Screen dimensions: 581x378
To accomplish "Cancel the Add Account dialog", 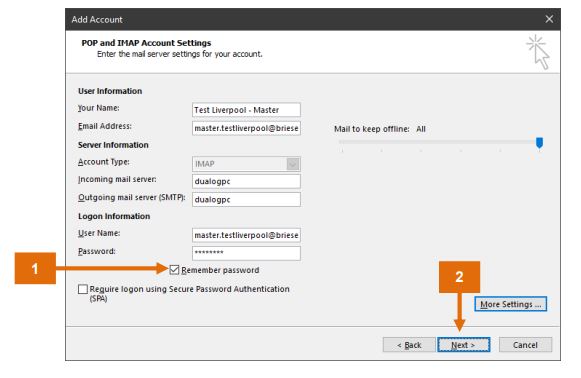I will pyautogui.click(x=525, y=345).
